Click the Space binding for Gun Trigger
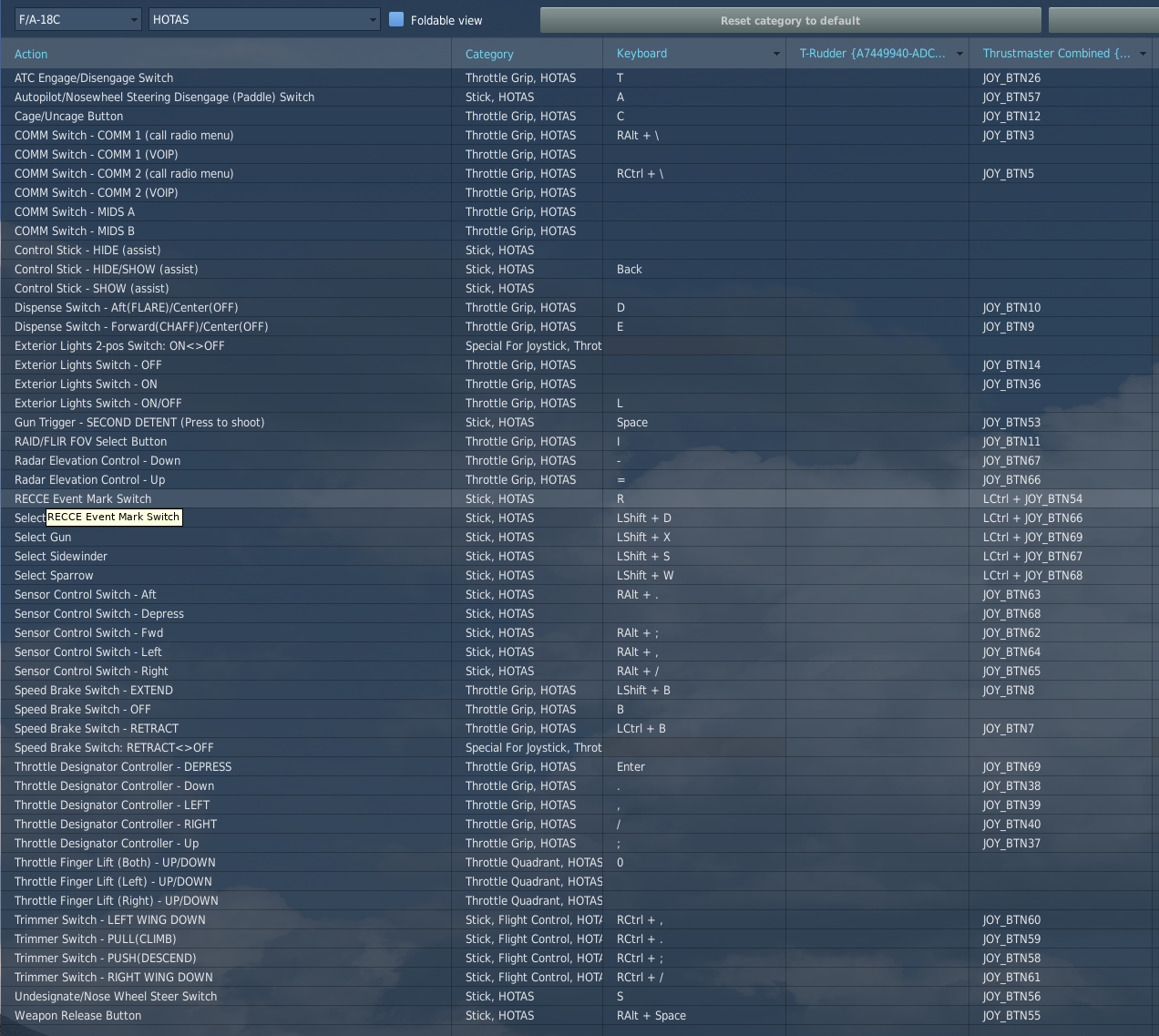This screenshot has width=1159, height=1036. (x=632, y=423)
